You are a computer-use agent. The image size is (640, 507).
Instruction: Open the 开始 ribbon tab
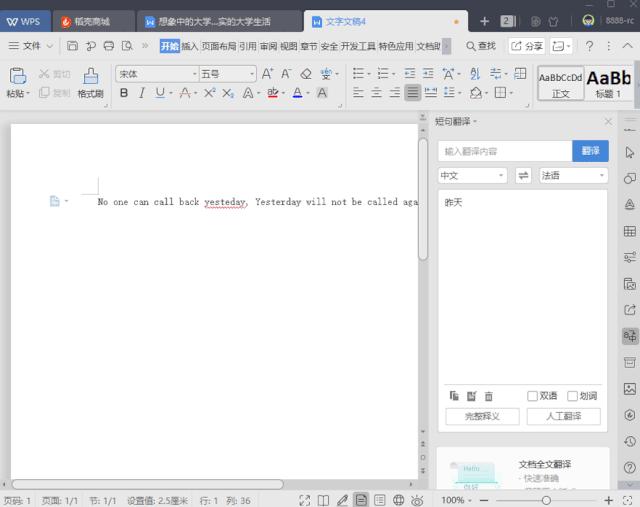[x=169, y=46]
